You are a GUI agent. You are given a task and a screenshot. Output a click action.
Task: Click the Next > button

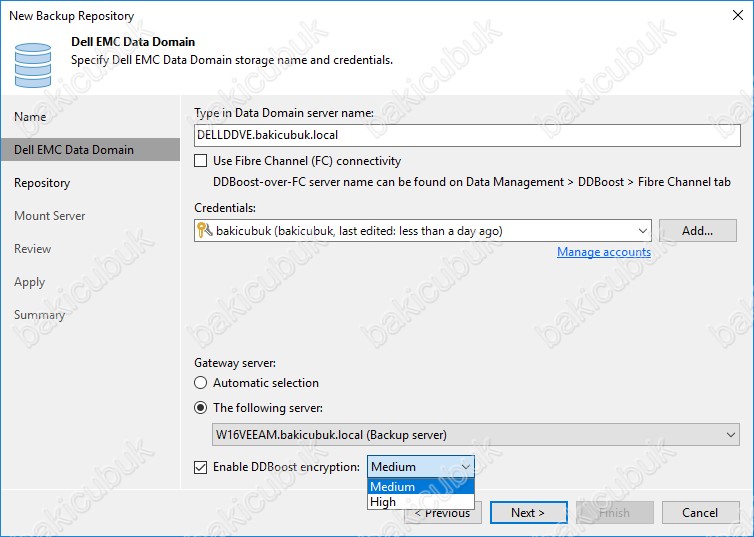[x=528, y=512]
